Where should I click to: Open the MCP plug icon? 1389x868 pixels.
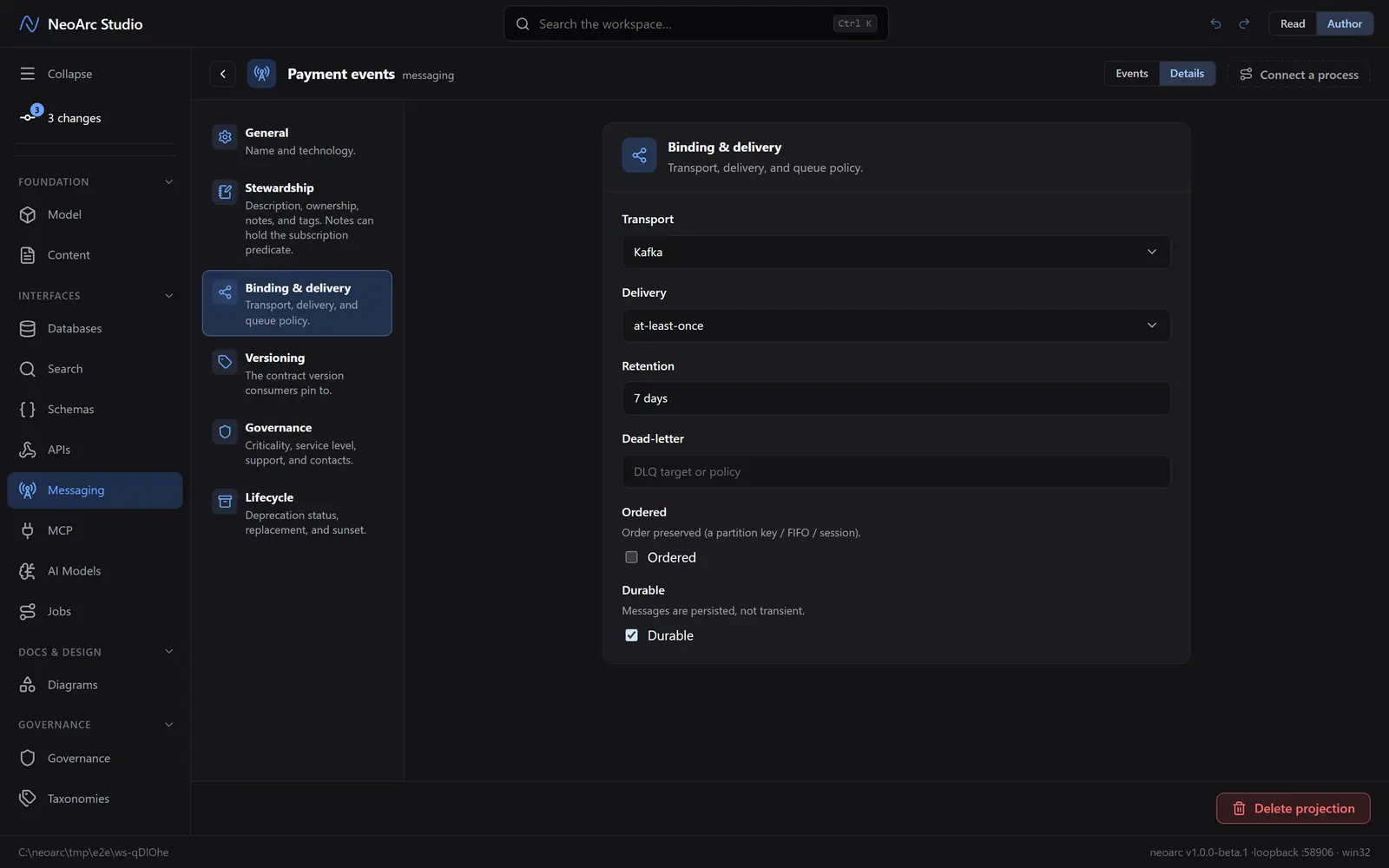(28, 530)
